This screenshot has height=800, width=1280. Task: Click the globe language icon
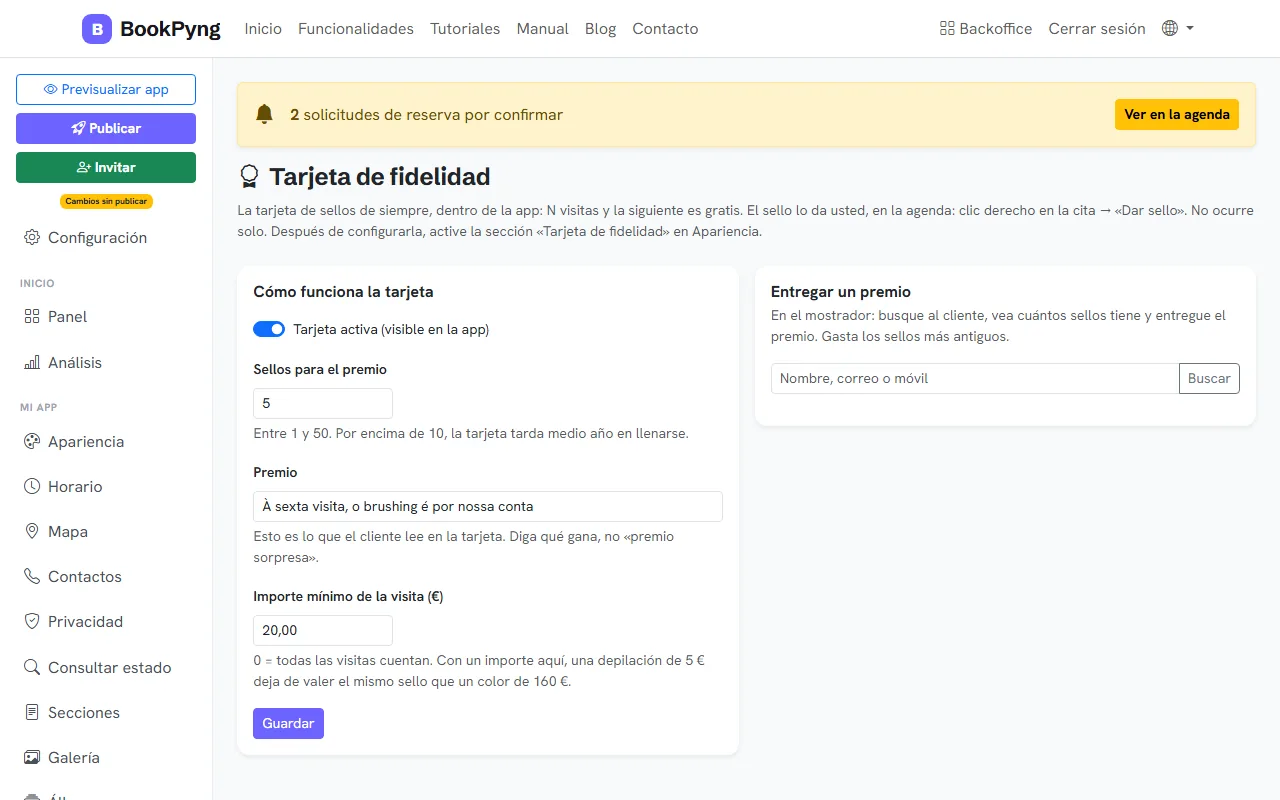click(1170, 28)
